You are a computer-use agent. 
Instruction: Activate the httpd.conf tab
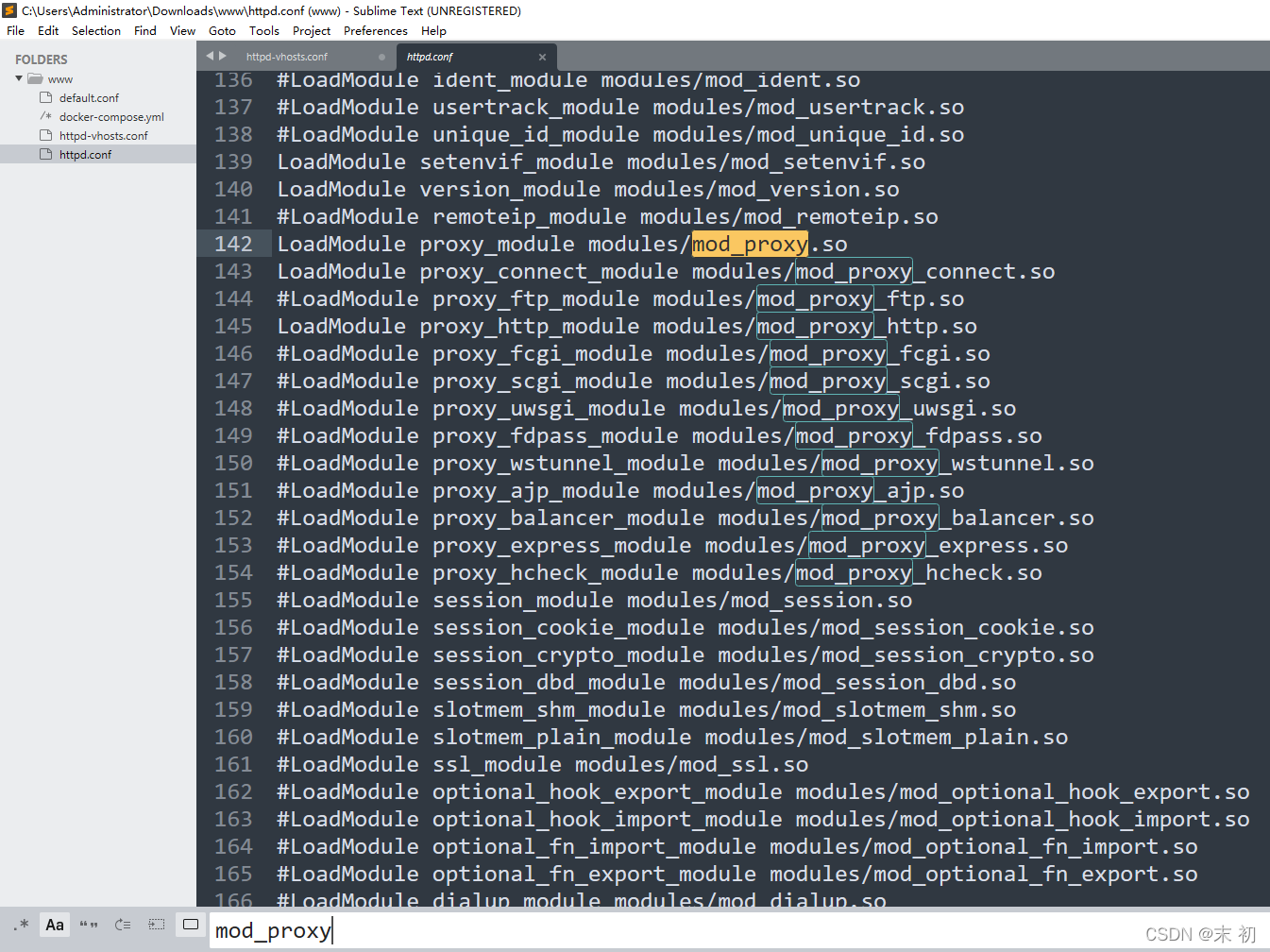[430, 57]
